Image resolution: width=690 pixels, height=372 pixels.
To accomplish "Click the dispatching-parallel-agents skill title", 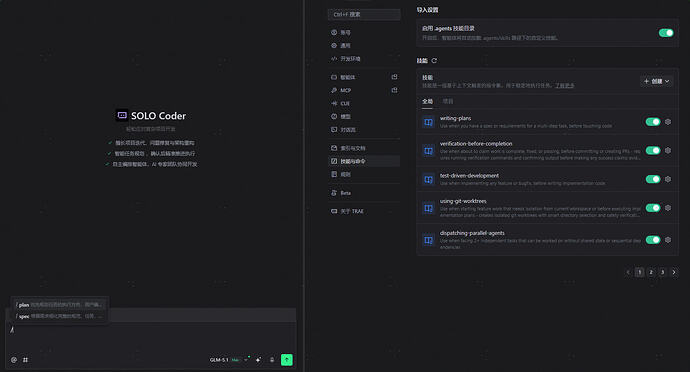I will pyautogui.click(x=472, y=233).
